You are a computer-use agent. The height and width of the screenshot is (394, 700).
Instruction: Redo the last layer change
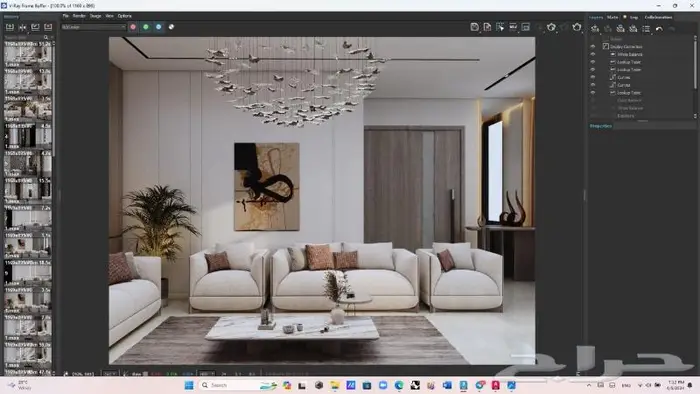click(x=671, y=29)
